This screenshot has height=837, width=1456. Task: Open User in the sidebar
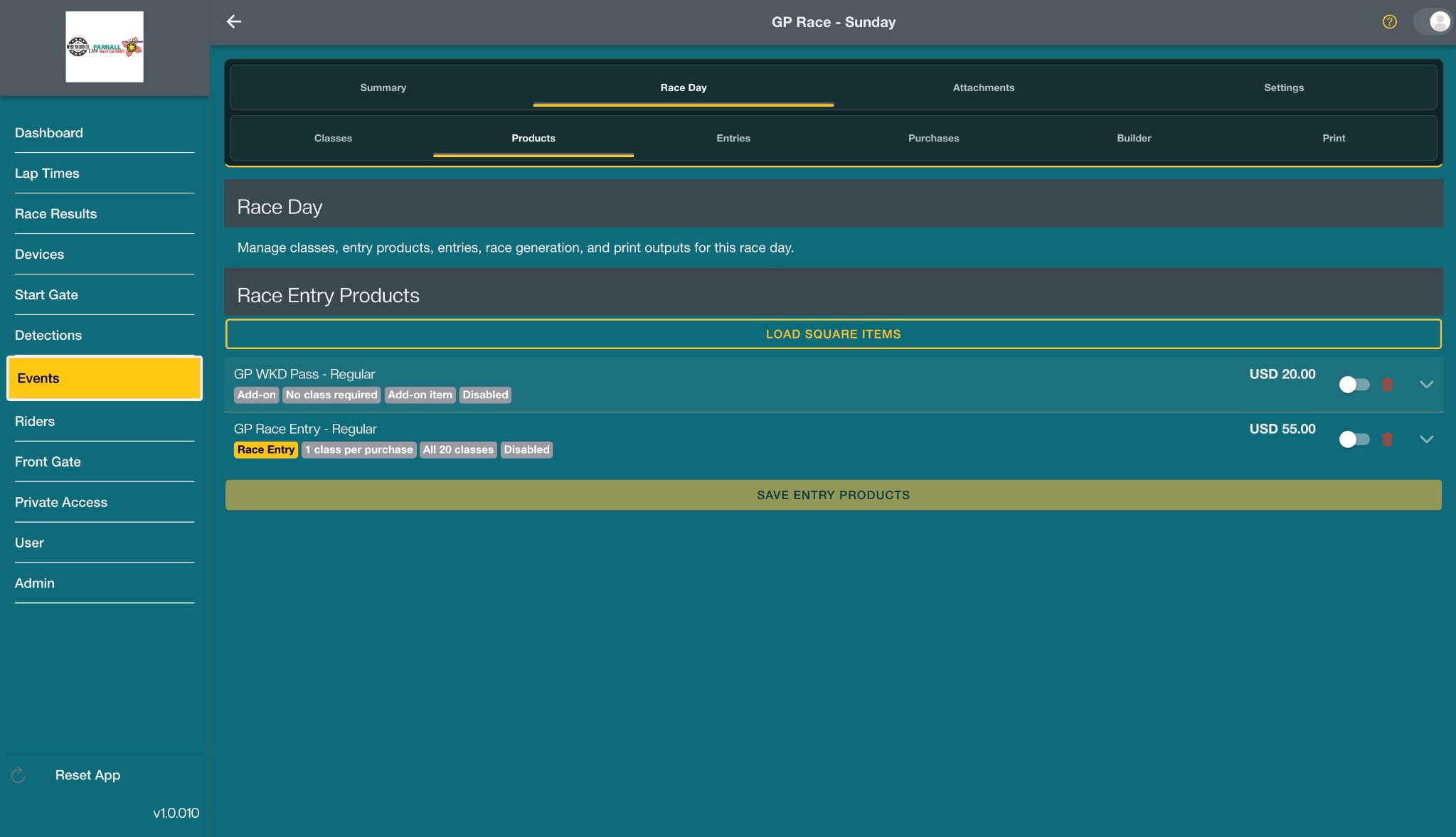coord(105,543)
